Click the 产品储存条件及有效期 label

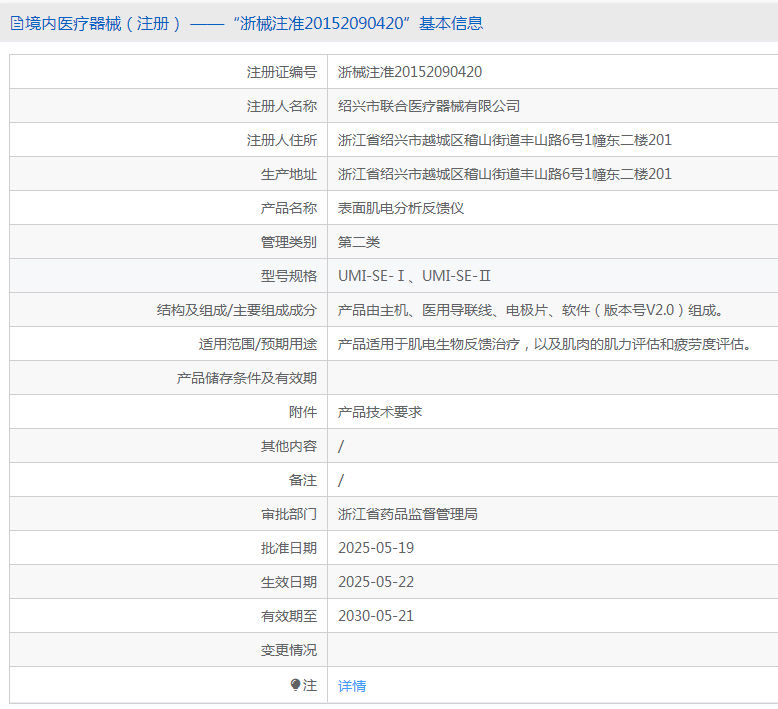pos(247,378)
